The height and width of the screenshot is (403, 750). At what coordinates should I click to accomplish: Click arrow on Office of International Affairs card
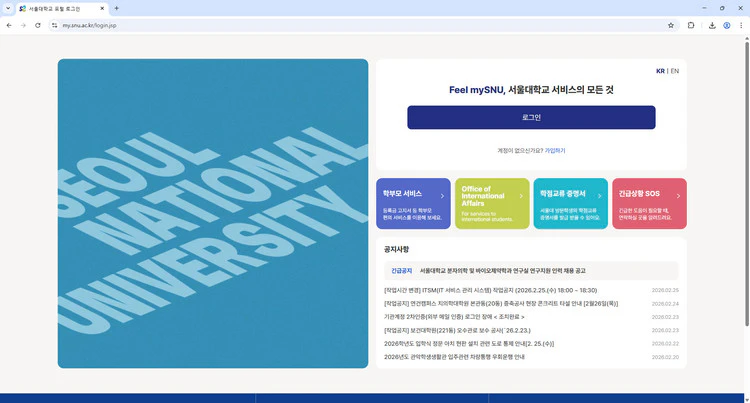[521, 196]
